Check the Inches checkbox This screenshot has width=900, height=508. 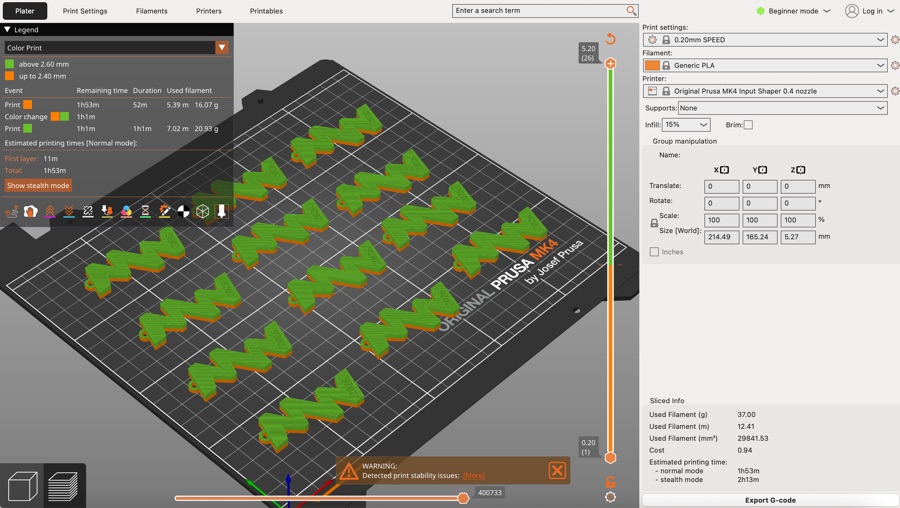(654, 251)
